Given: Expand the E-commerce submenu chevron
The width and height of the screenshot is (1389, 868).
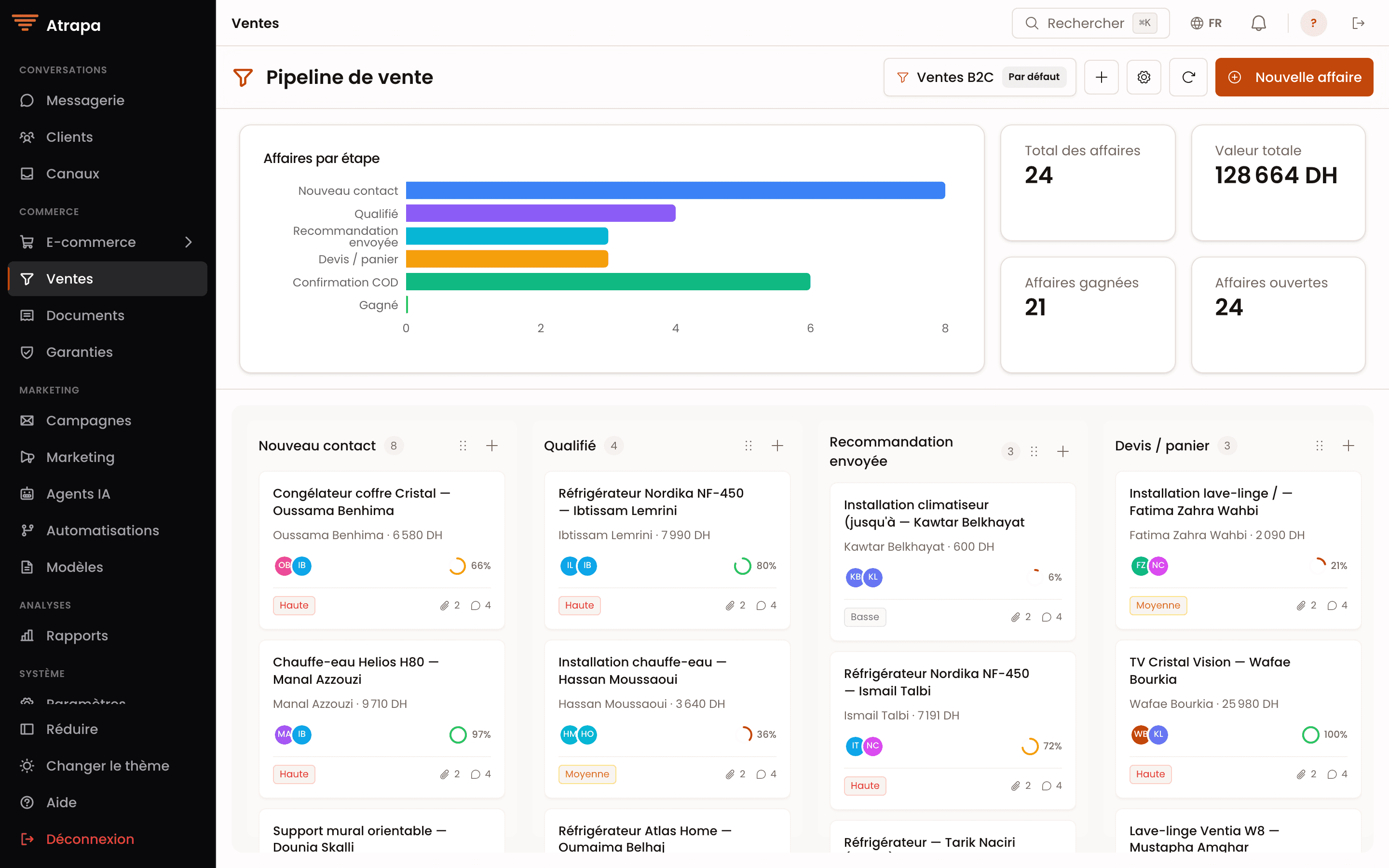Looking at the screenshot, I should pos(188,242).
